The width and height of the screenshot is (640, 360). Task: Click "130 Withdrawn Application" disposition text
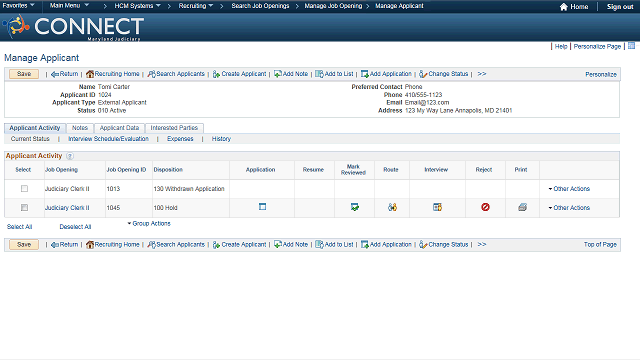[189, 189]
